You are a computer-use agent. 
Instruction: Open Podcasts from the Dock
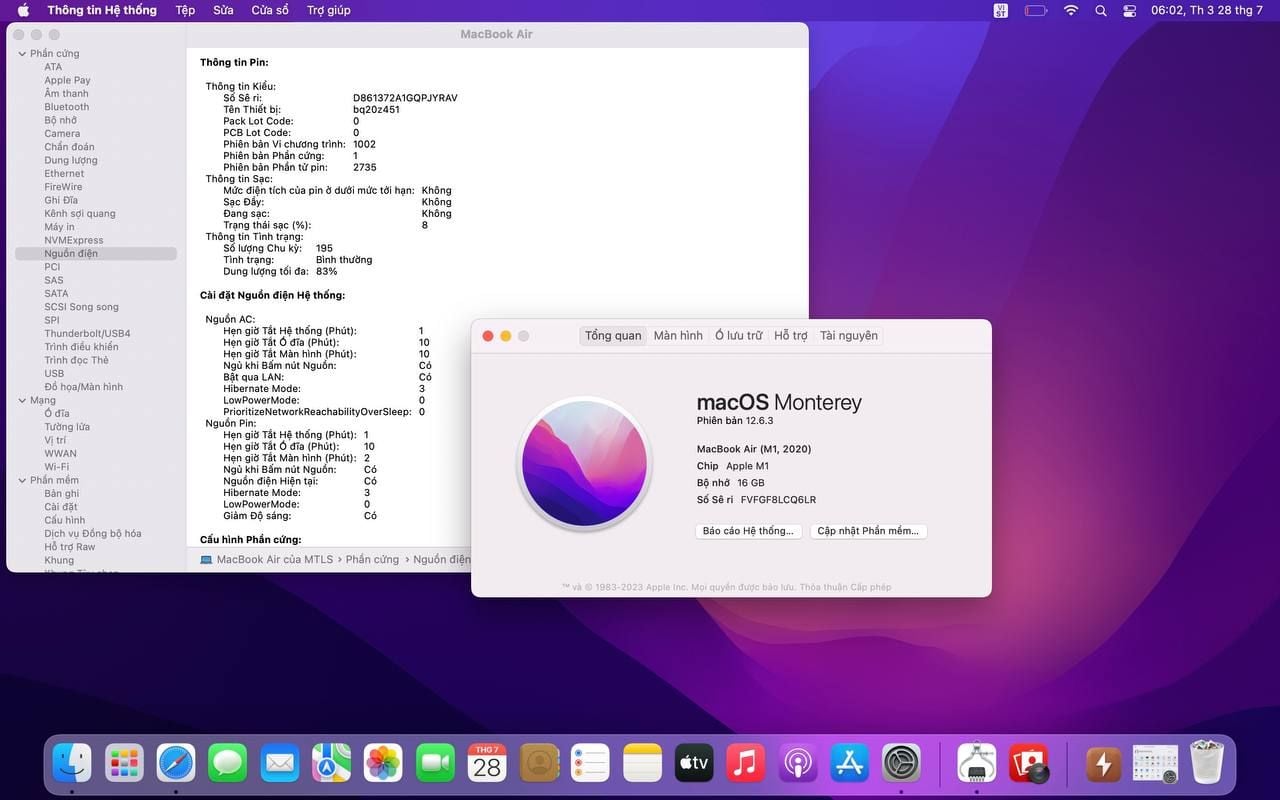[x=798, y=764]
